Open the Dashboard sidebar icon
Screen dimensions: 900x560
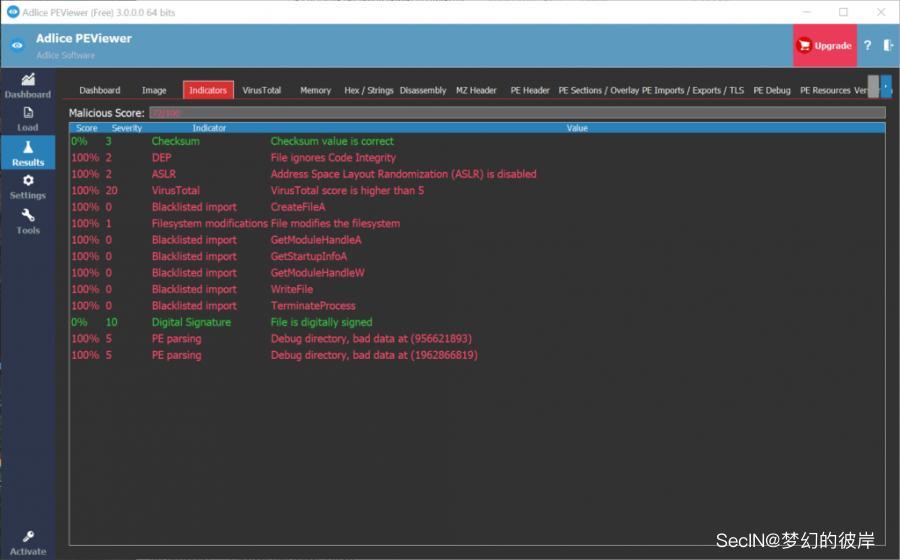(x=28, y=86)
